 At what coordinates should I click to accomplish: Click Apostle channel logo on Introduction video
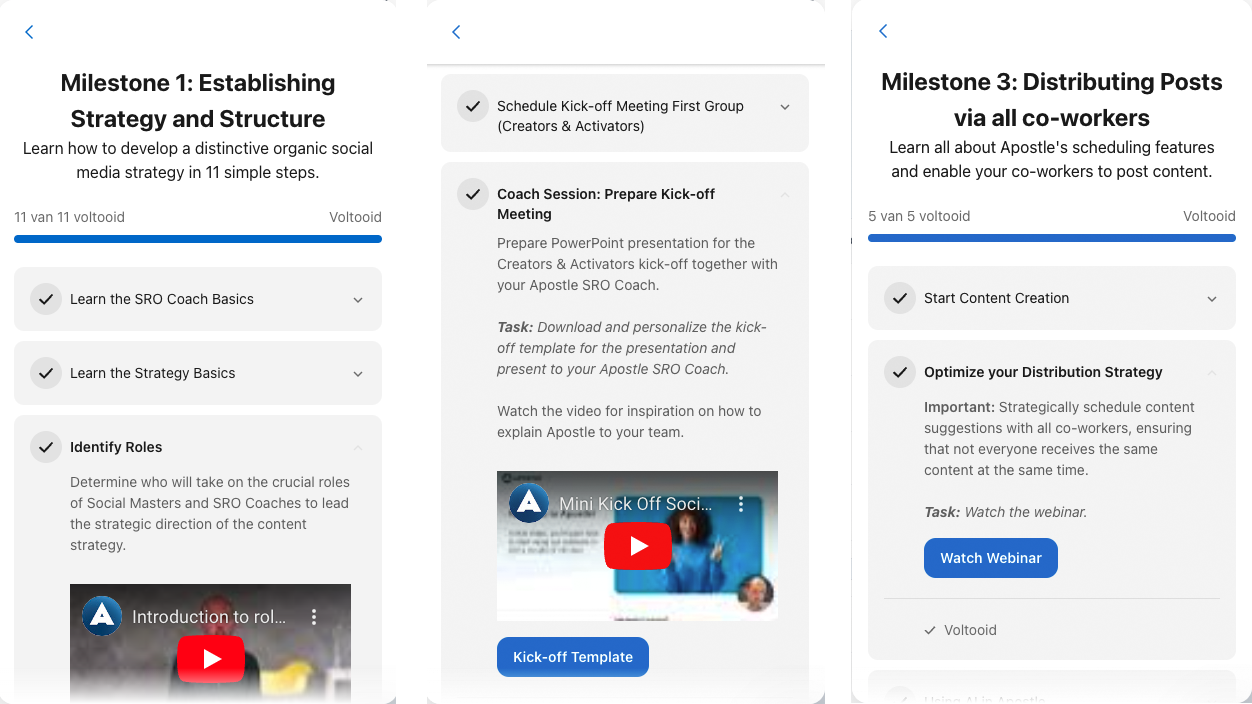(102, 617)
